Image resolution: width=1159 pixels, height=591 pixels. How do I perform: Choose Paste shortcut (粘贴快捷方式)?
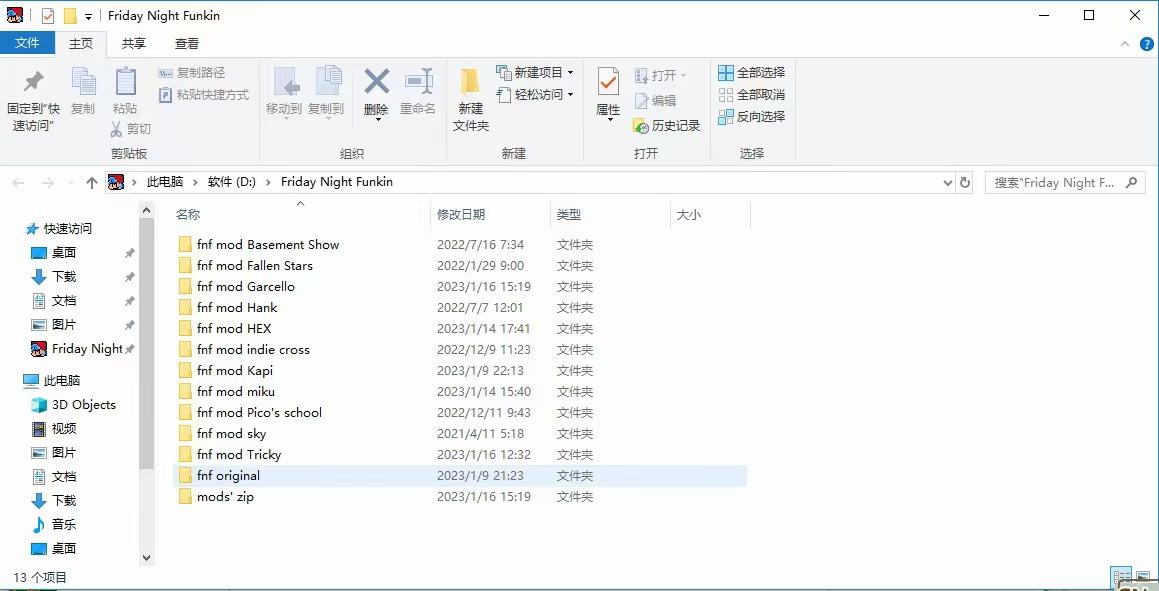204,95
